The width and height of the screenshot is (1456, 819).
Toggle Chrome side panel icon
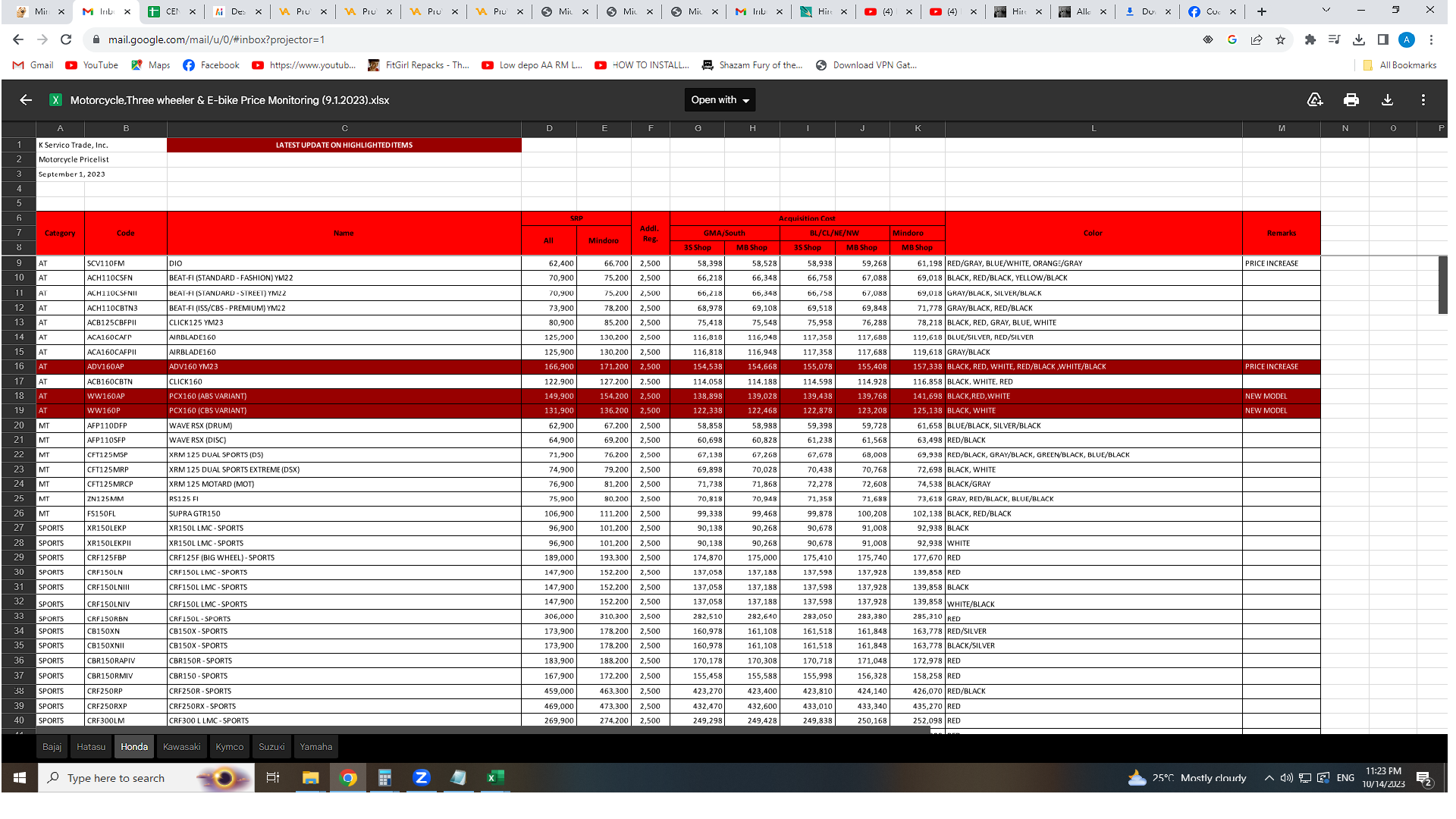1383,40
